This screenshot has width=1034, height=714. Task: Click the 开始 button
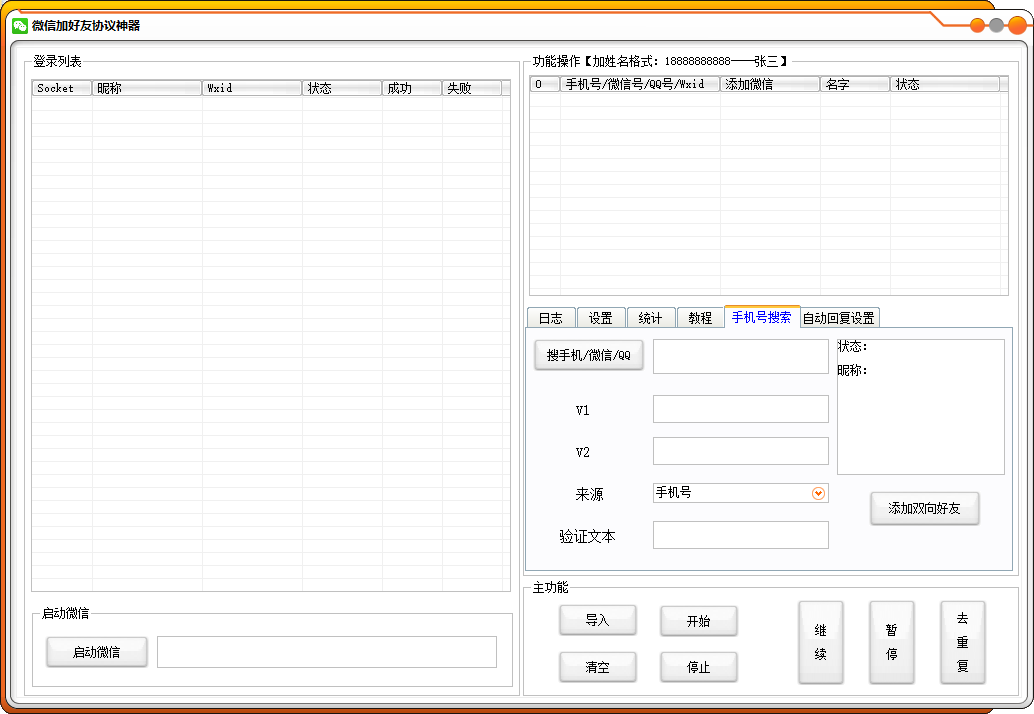click(698, 621)
